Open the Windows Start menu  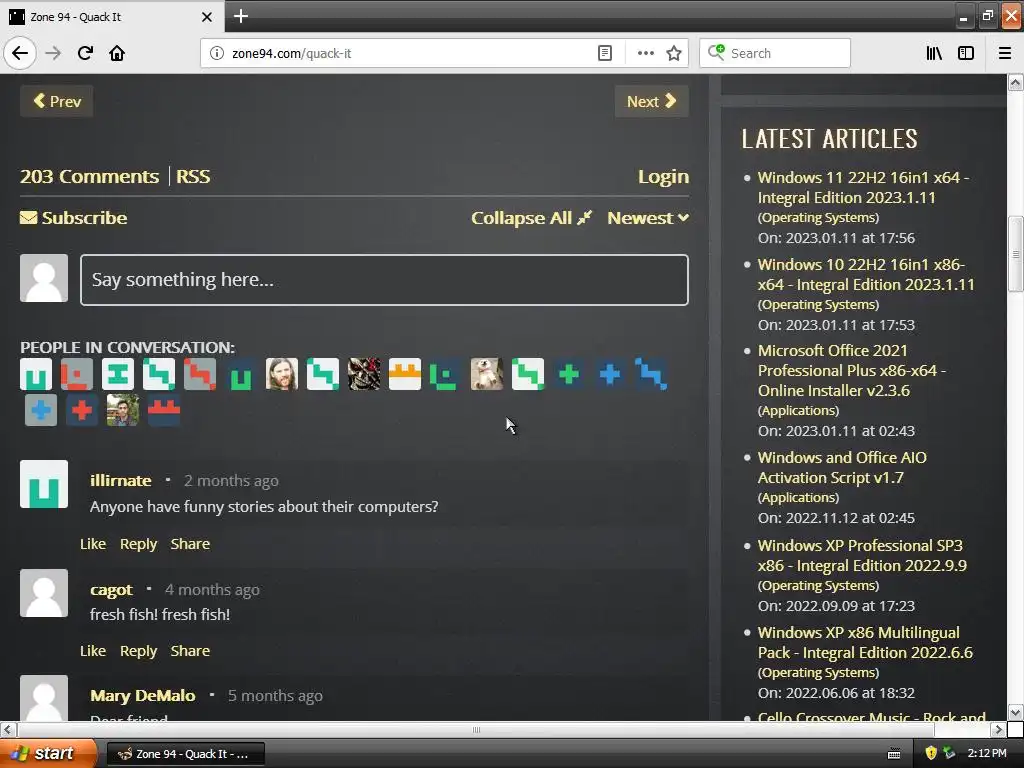click(48, 753)
